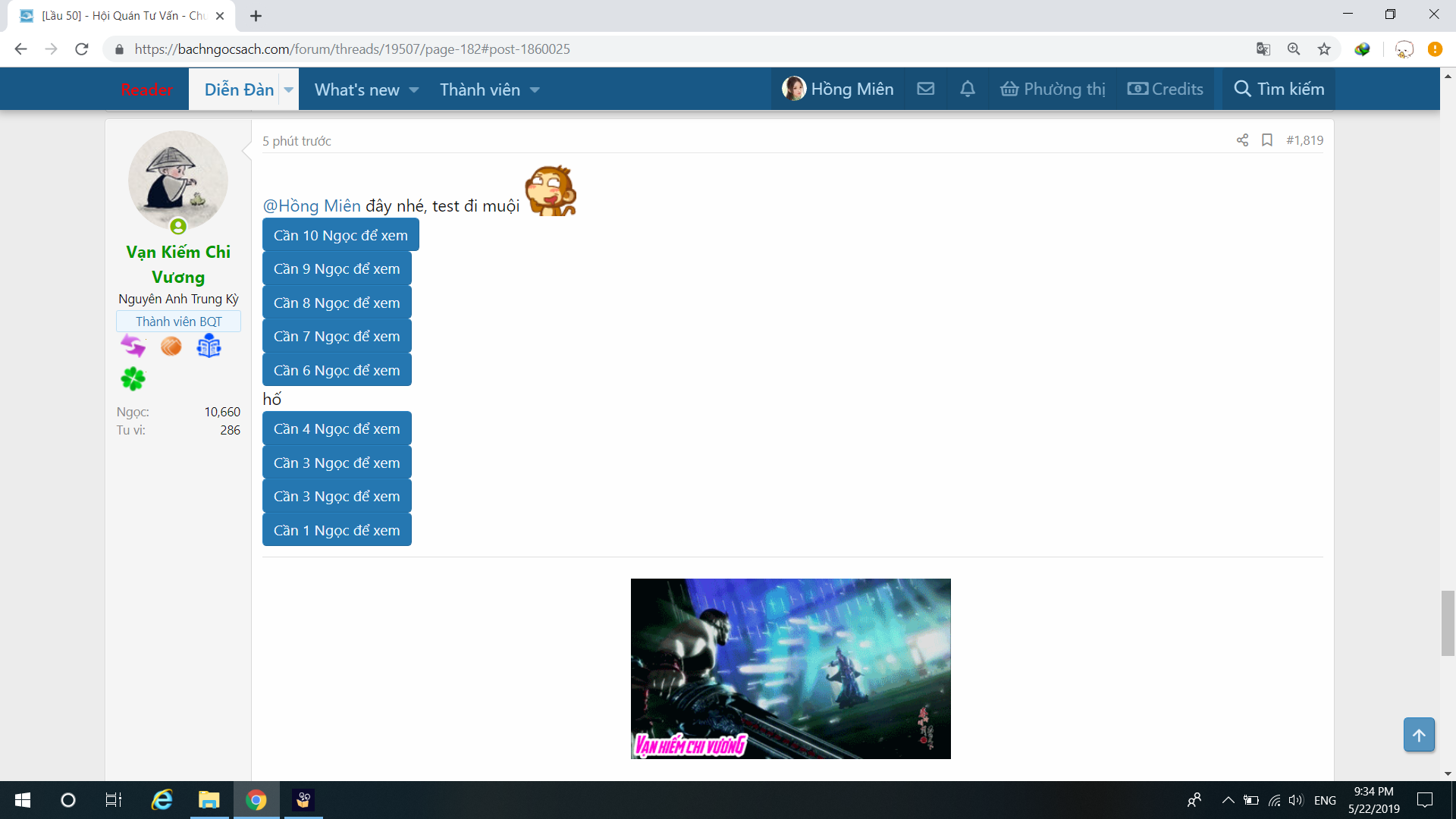Screen dimensions: 1456x819
Task: Bookmark this page with star icon
Action: click(x=1324, y=49)
